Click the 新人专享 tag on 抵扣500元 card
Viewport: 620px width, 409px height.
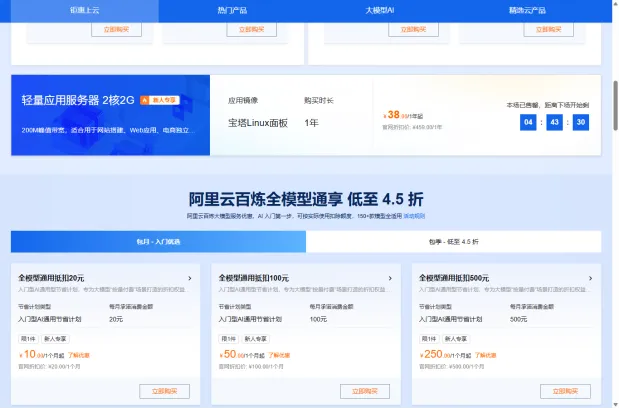(x=456, y=339)
